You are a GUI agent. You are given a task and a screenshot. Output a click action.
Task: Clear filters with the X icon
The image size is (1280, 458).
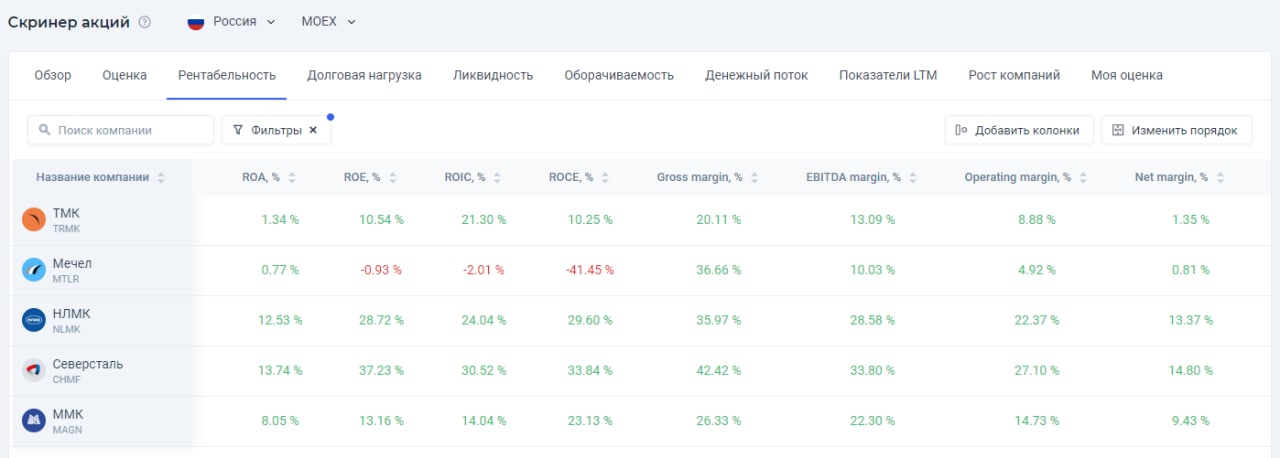(x=313, y=130)
